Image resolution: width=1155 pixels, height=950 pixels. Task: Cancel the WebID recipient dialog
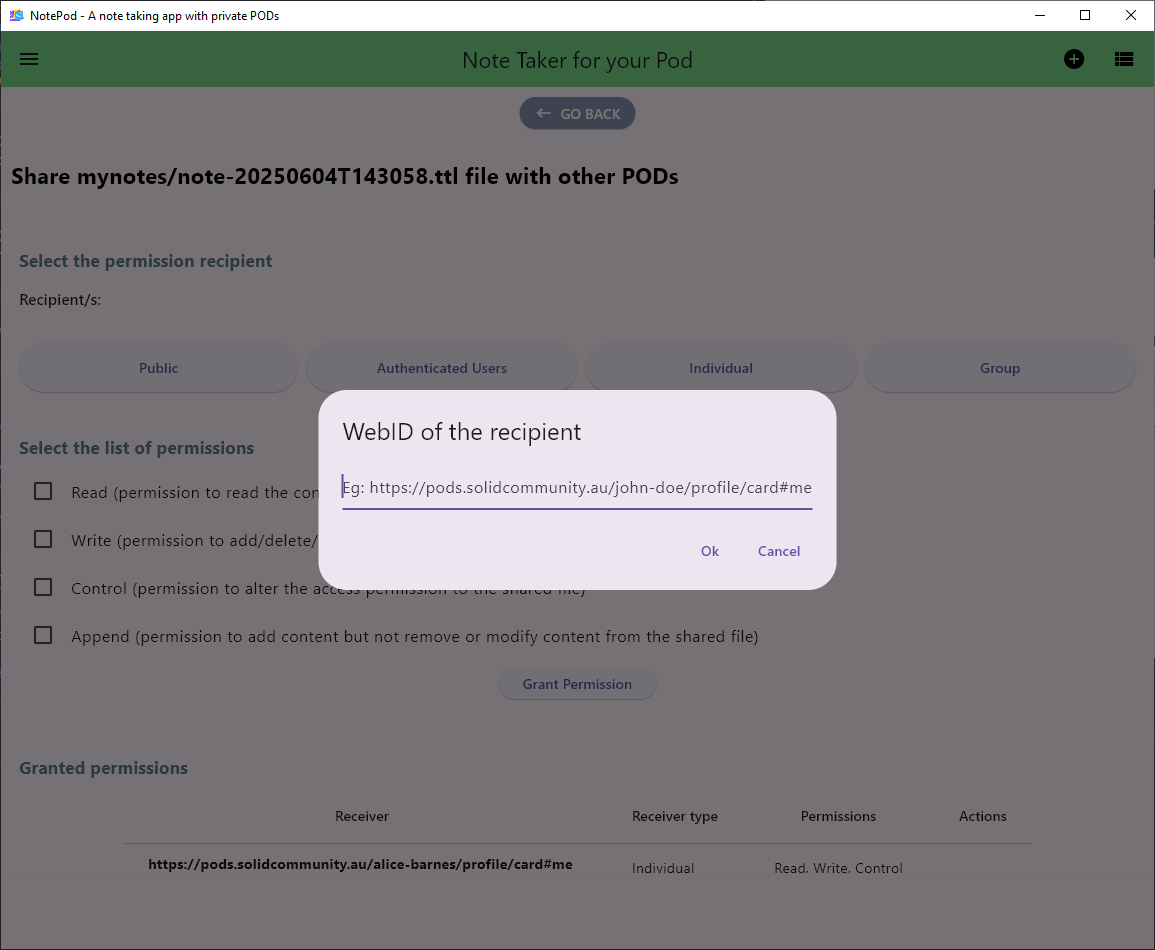tap(778, 551)
